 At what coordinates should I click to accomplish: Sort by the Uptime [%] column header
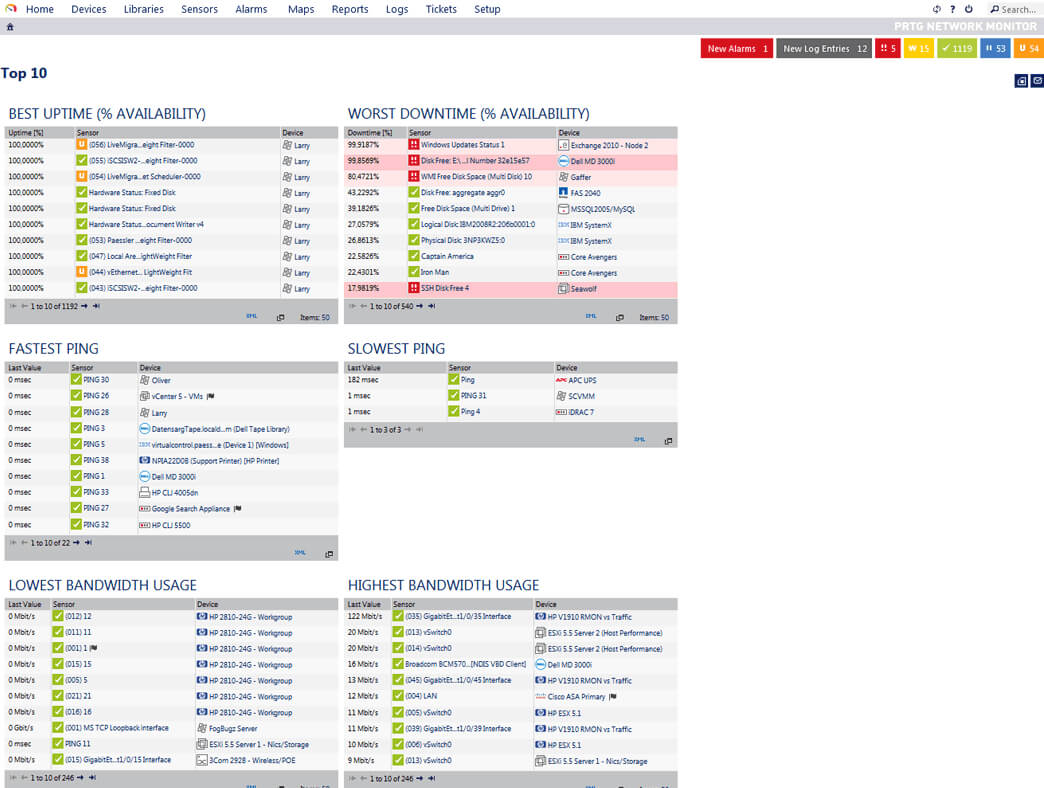point(26,132)
